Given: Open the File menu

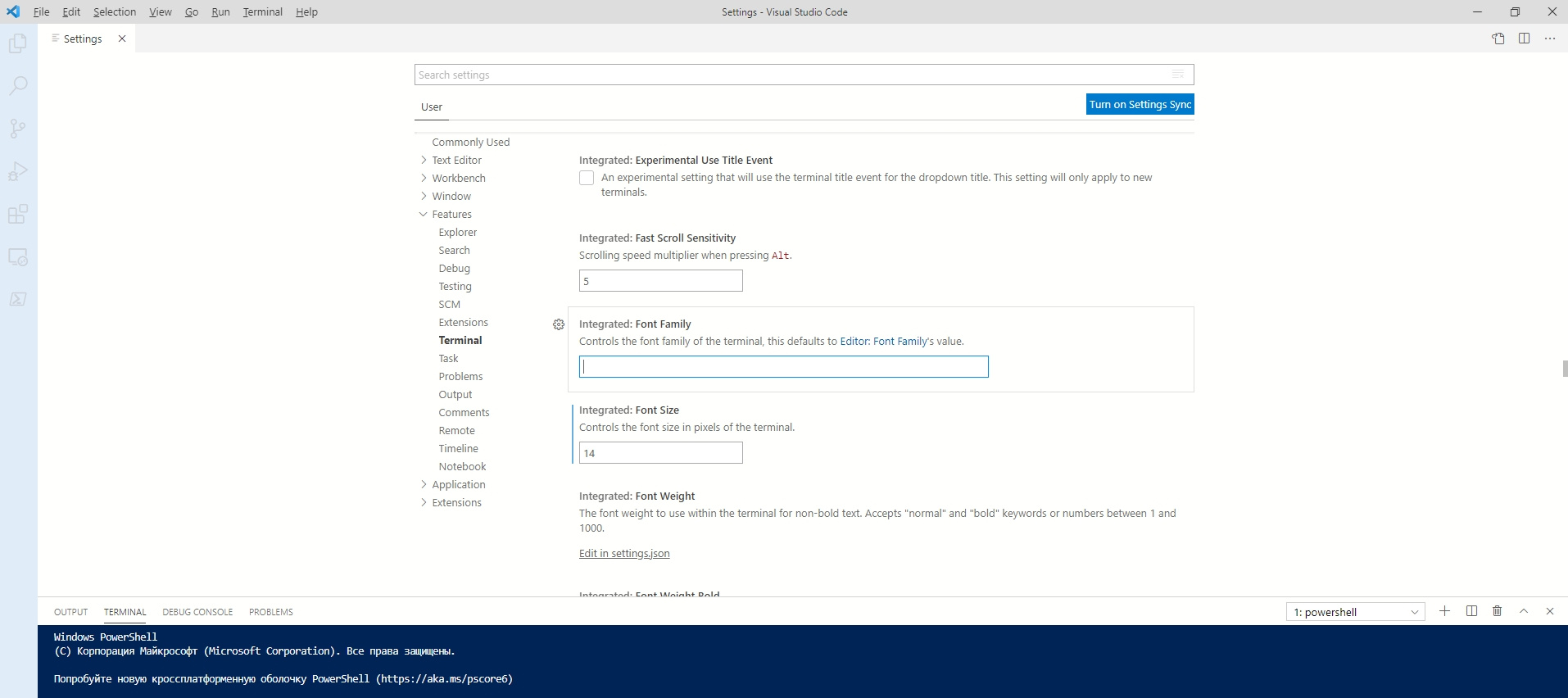Looking at the screenshot, I should click(x=41, y=11).
